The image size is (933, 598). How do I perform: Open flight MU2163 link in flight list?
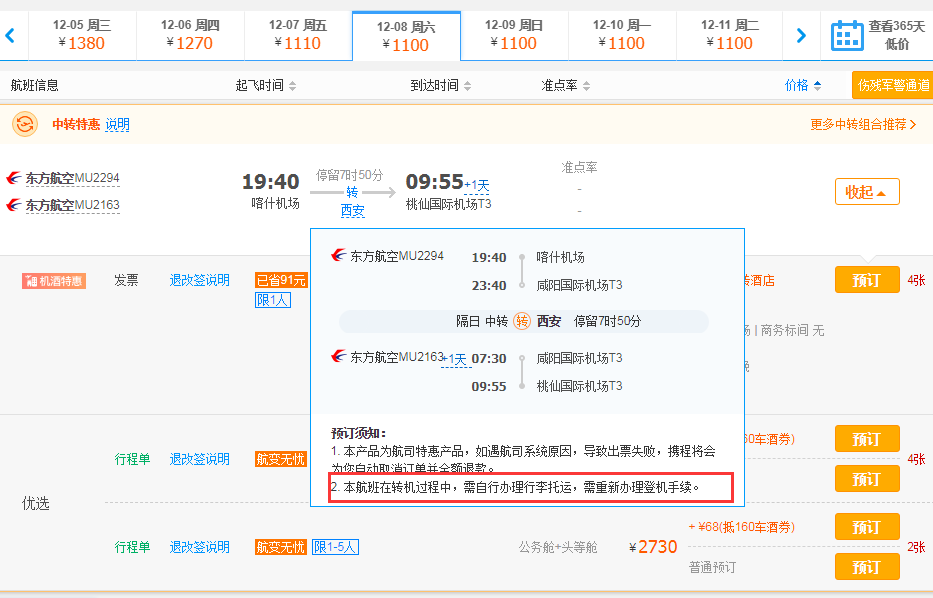72,205
